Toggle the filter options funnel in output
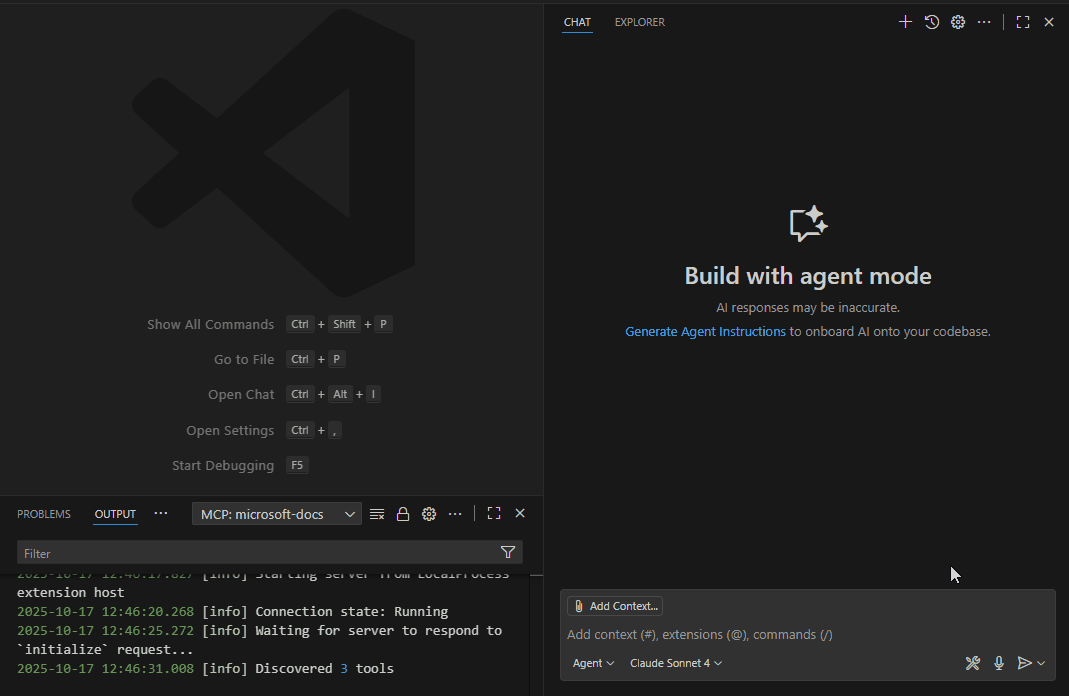 point(507,553)
